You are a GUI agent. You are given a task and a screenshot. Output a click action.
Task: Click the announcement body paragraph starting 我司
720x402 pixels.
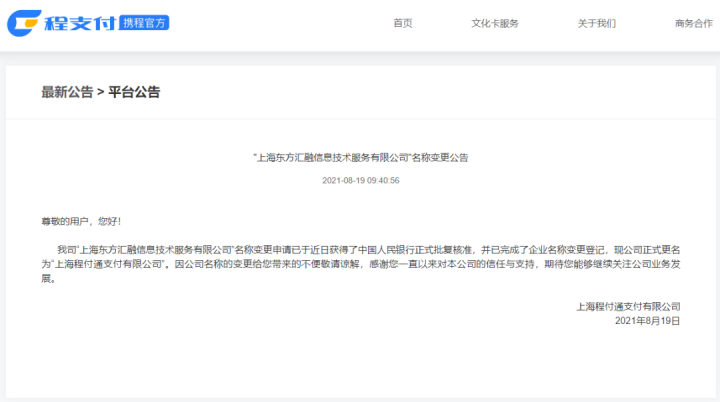click(x=361, y=264)
